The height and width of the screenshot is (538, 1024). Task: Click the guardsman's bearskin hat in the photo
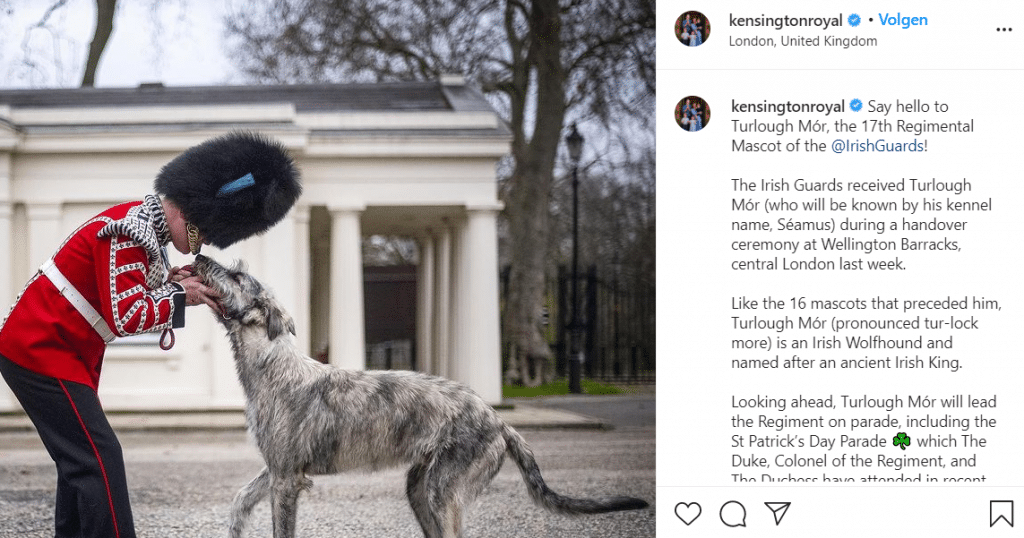[x=228, y=189]
